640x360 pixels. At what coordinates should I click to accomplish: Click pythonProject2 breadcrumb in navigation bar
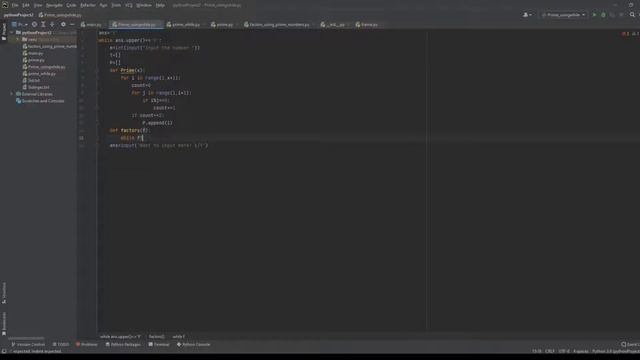[18, 15]
